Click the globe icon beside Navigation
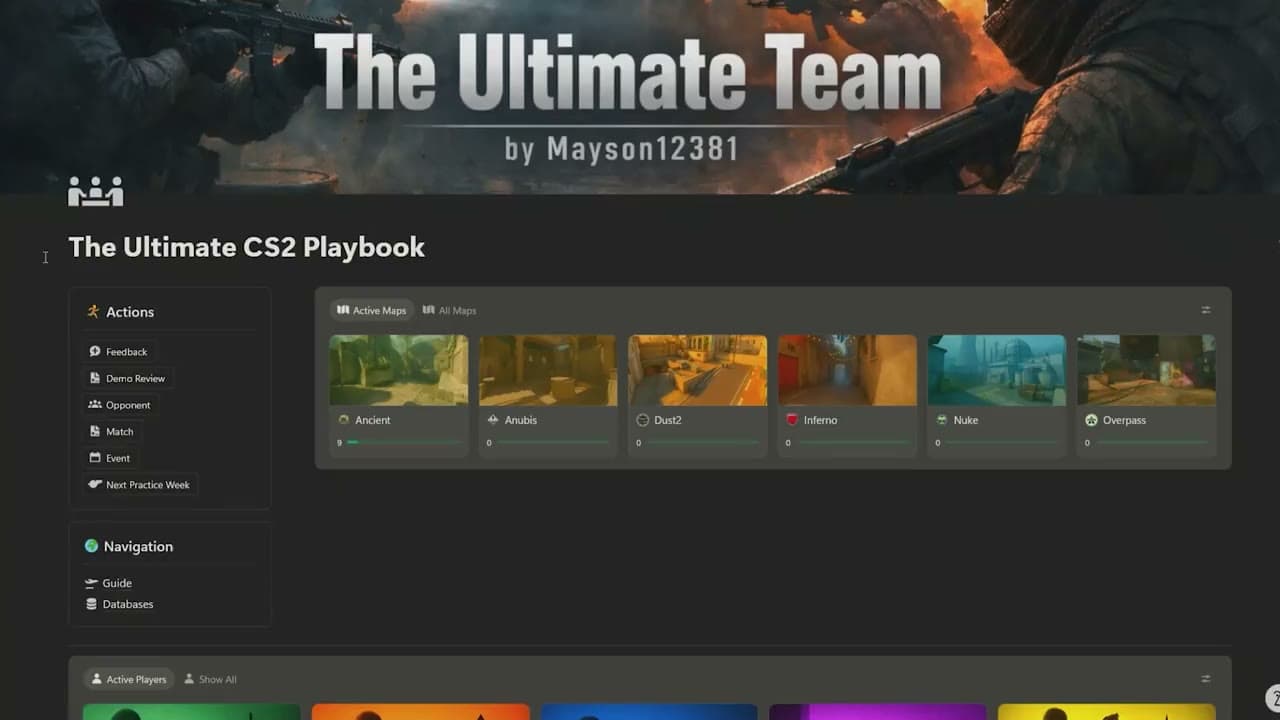Screen dimensions: 1280x720 (x=92, y=546)
